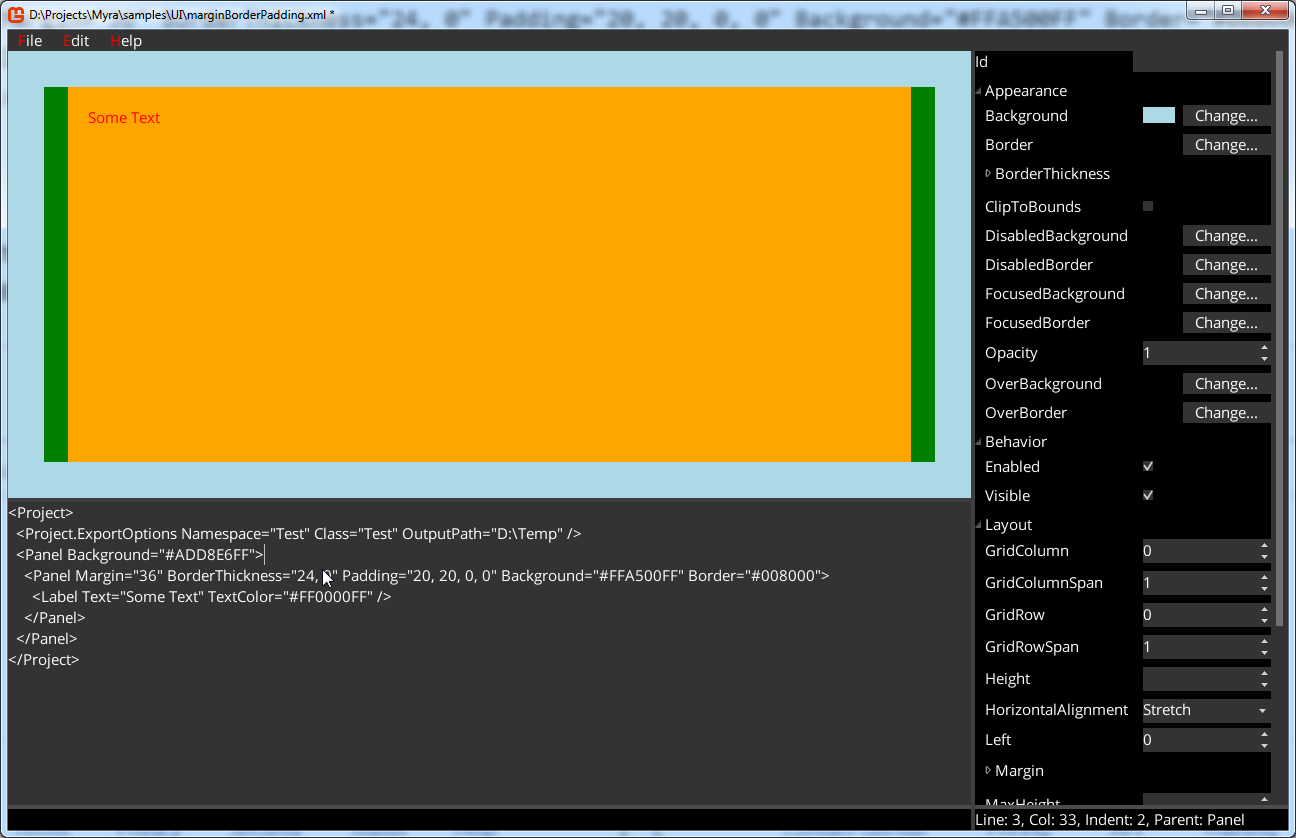
Task: Click the Myra app icon in title bar
Action: pos(16,14)
